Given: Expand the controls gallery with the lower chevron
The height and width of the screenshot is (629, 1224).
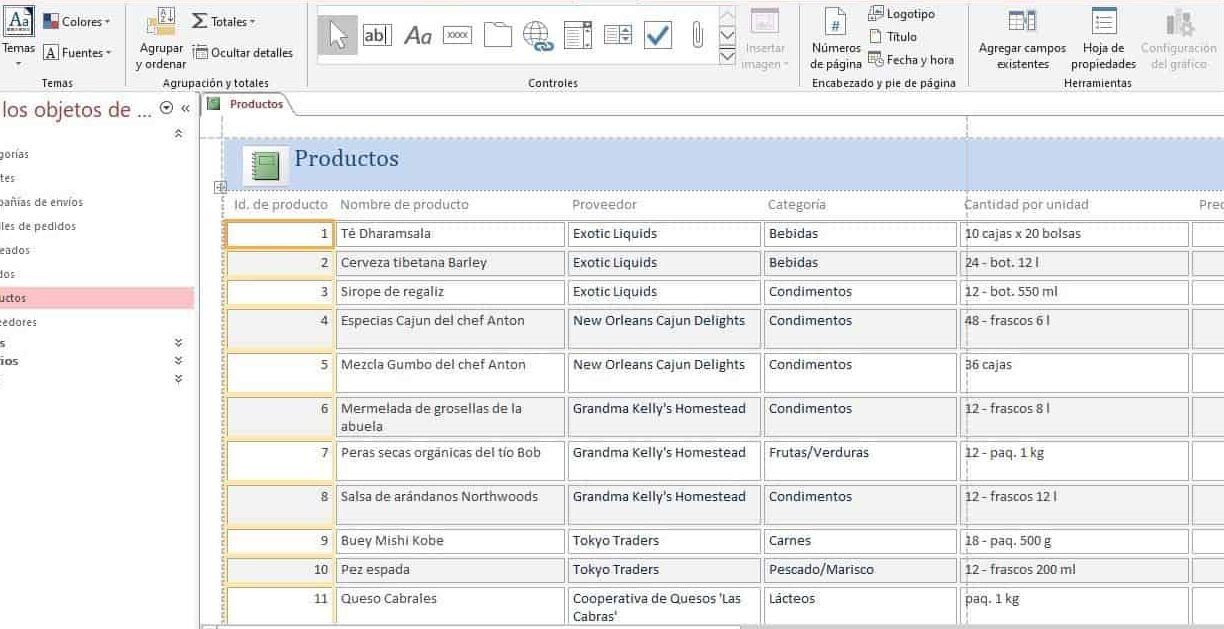Looking at the screenshot, I should point(727,57).
